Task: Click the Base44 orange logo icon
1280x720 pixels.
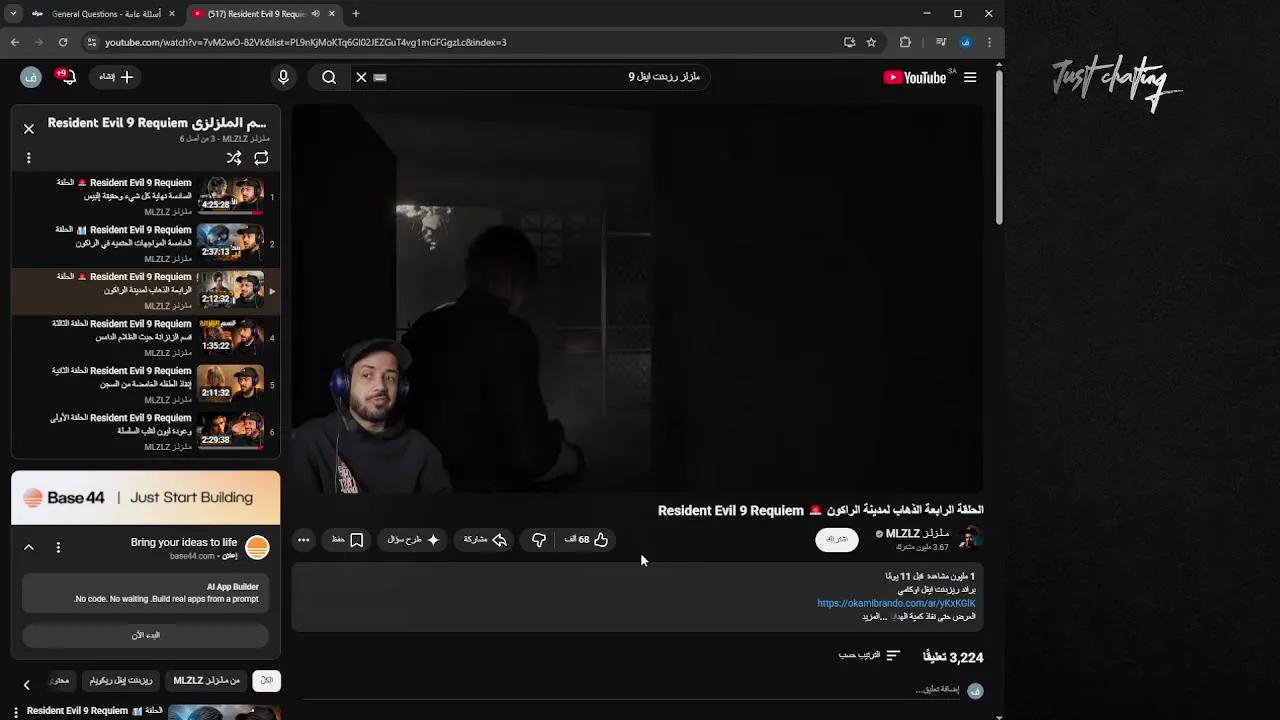Action: tap(257, 547)
